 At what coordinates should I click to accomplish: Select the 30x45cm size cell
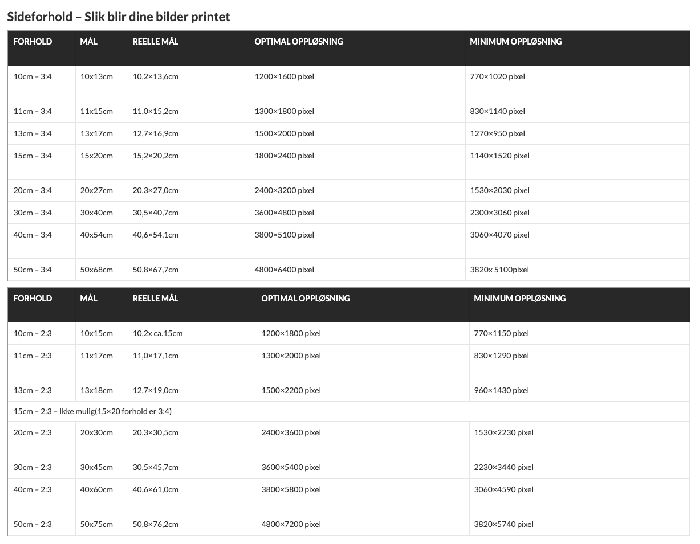click(x=96, y=467)
